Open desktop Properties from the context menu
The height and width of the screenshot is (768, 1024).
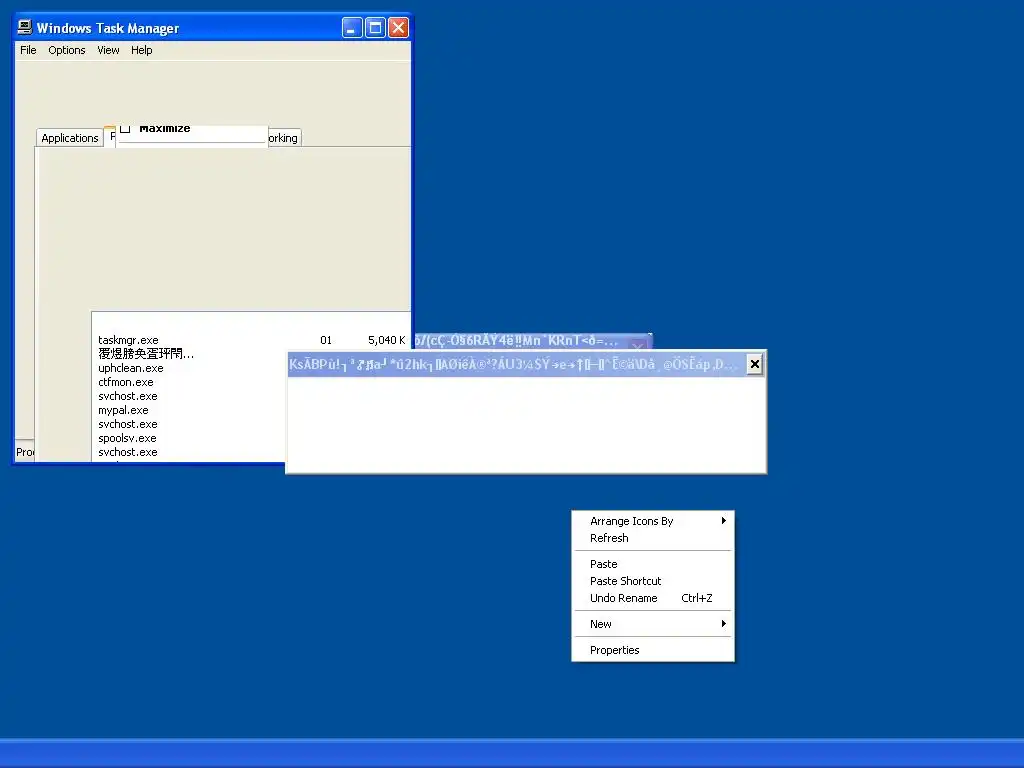653,650
